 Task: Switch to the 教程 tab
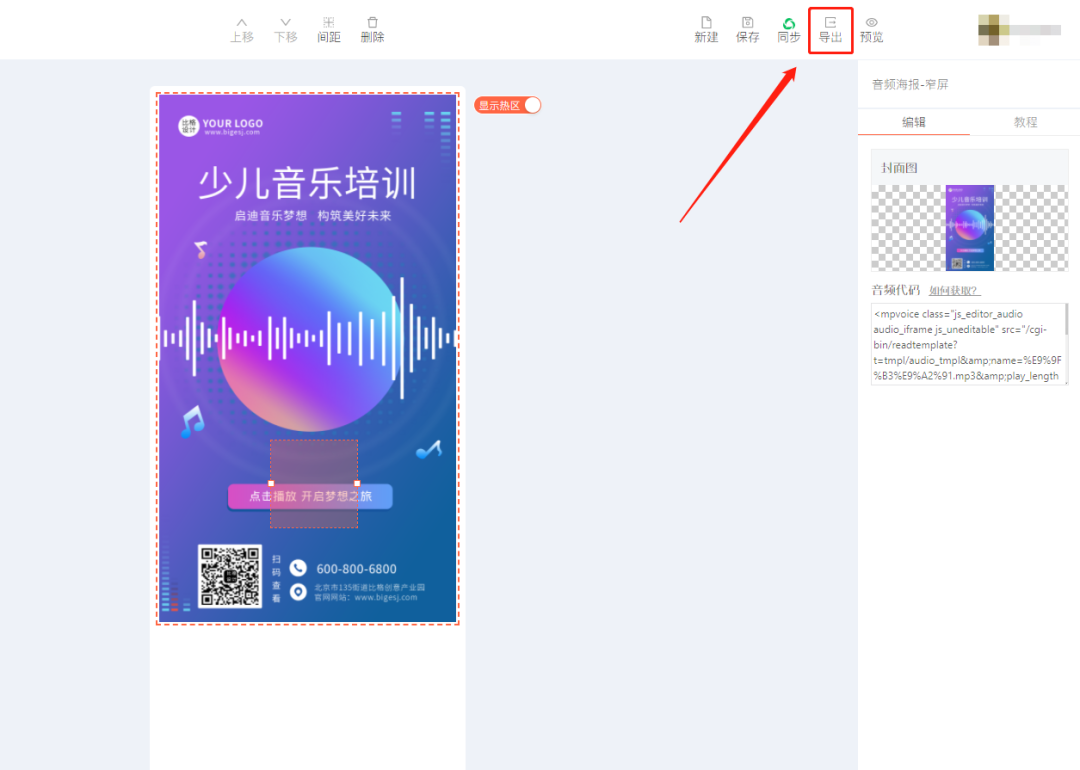point(1025,122)
